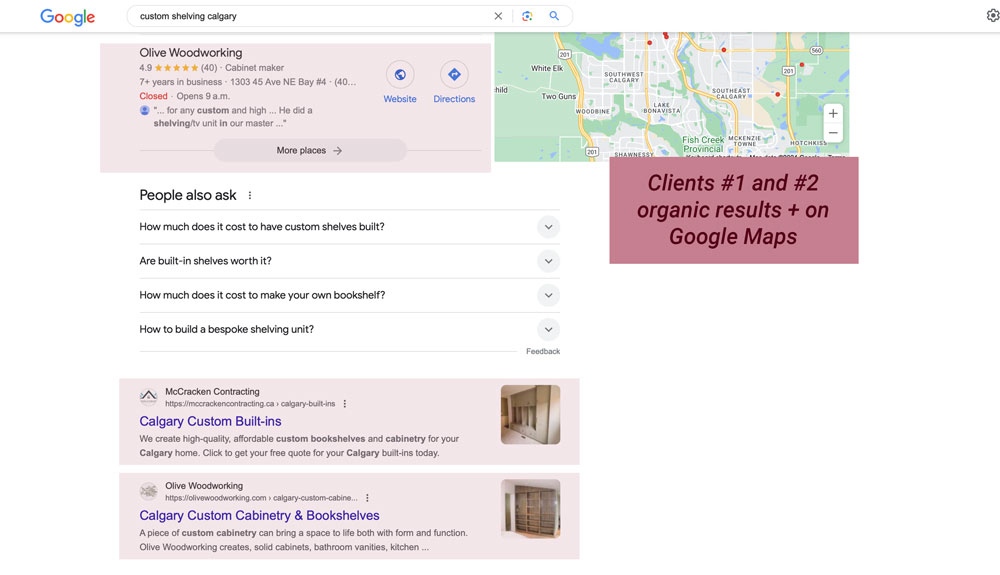The height and width of the screenshot is (575, 1000).
Task: Click the olivewoodworking.com URL breadcrumb
Action: (261, 498)
